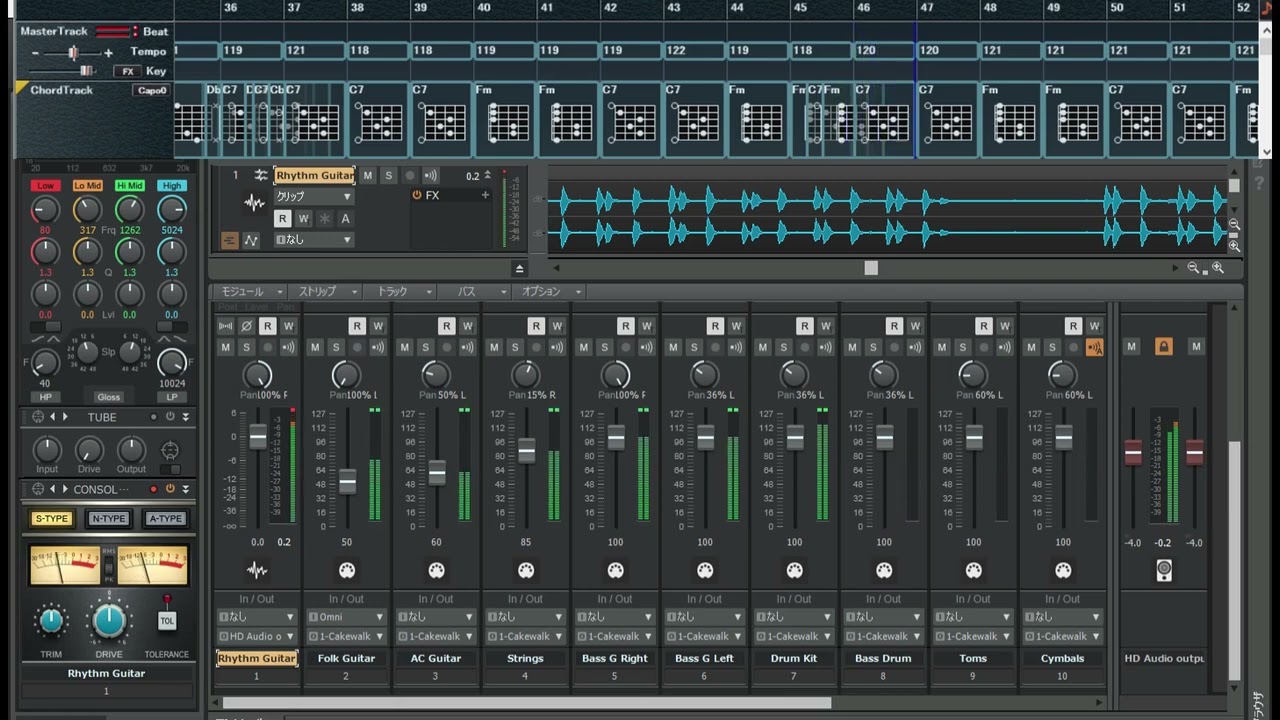Toggle the mono/stereo interleave icon on strip 1

click(226, 326)
